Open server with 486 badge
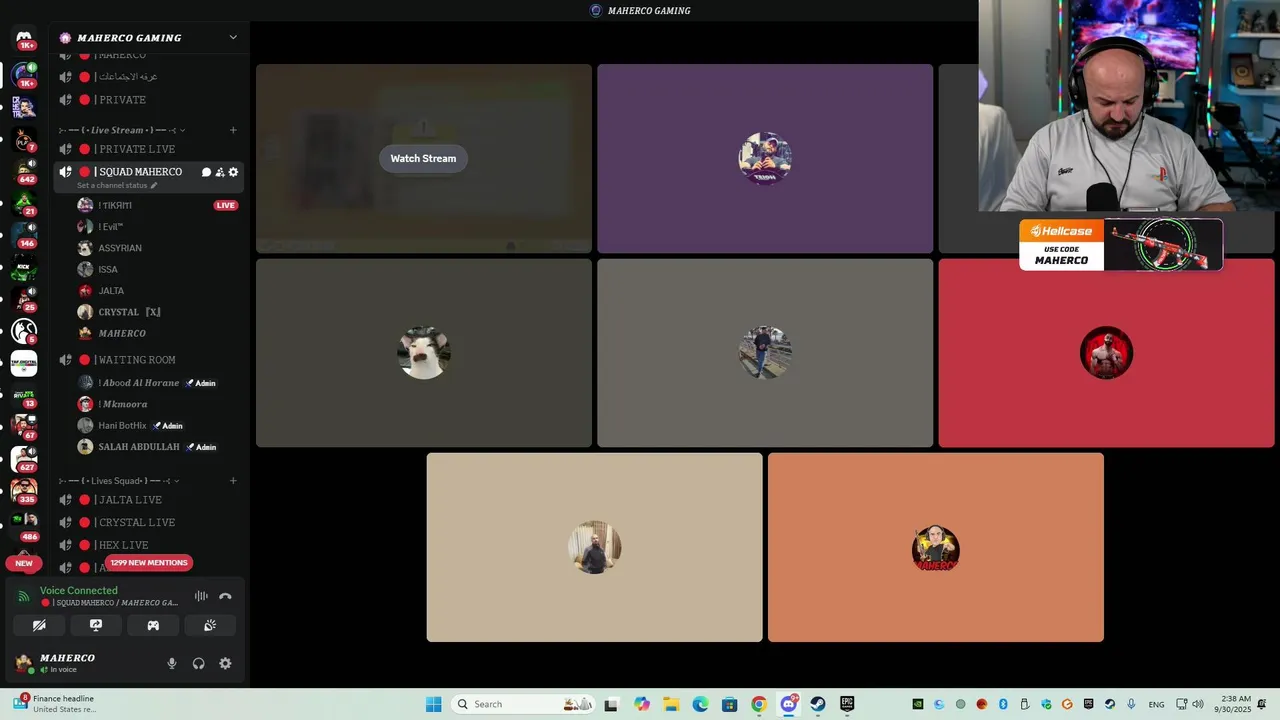 pyautogui.click(x=24, y=525)
